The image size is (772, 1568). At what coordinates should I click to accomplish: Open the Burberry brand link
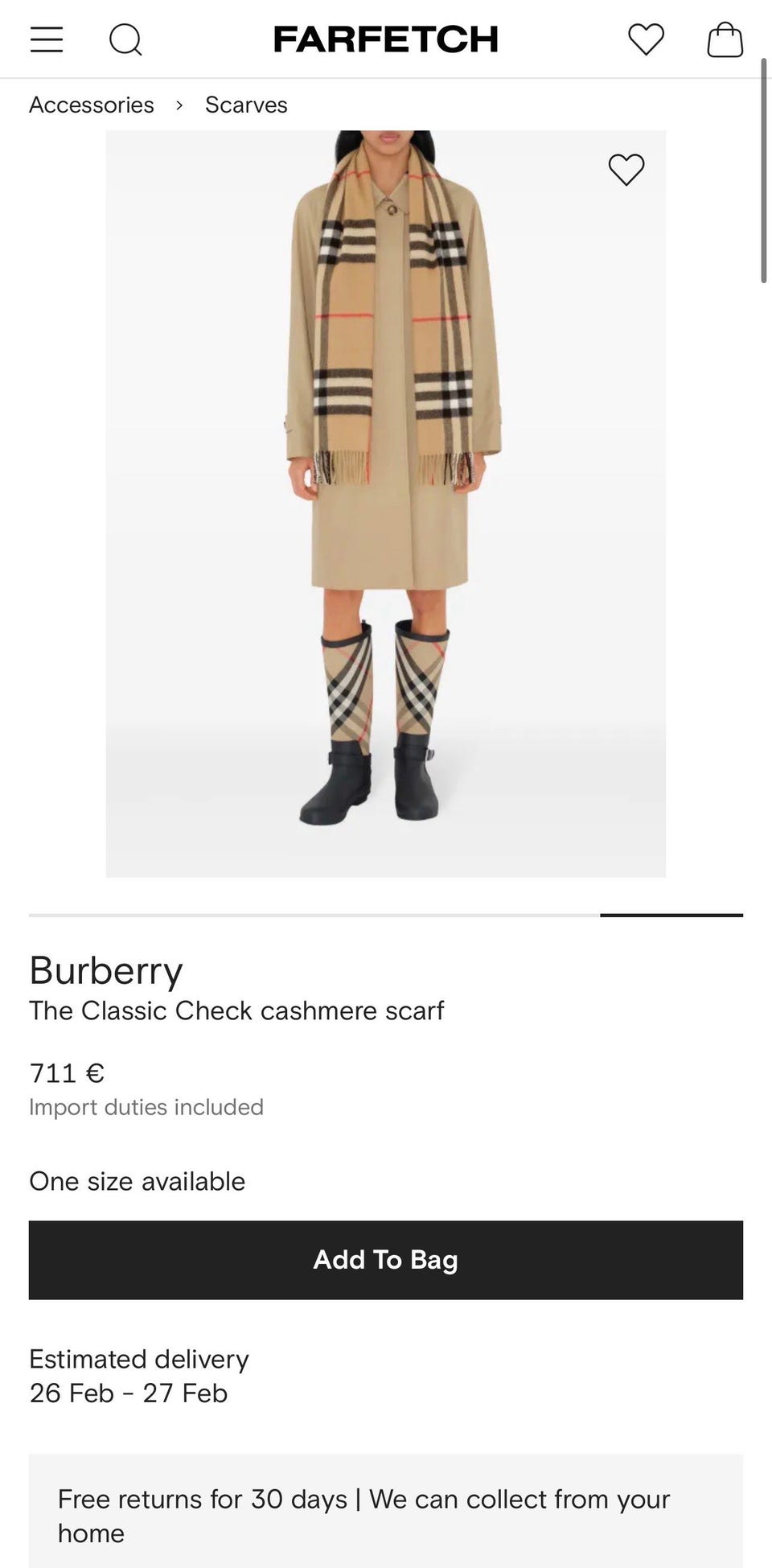click(x=106, y=970)
